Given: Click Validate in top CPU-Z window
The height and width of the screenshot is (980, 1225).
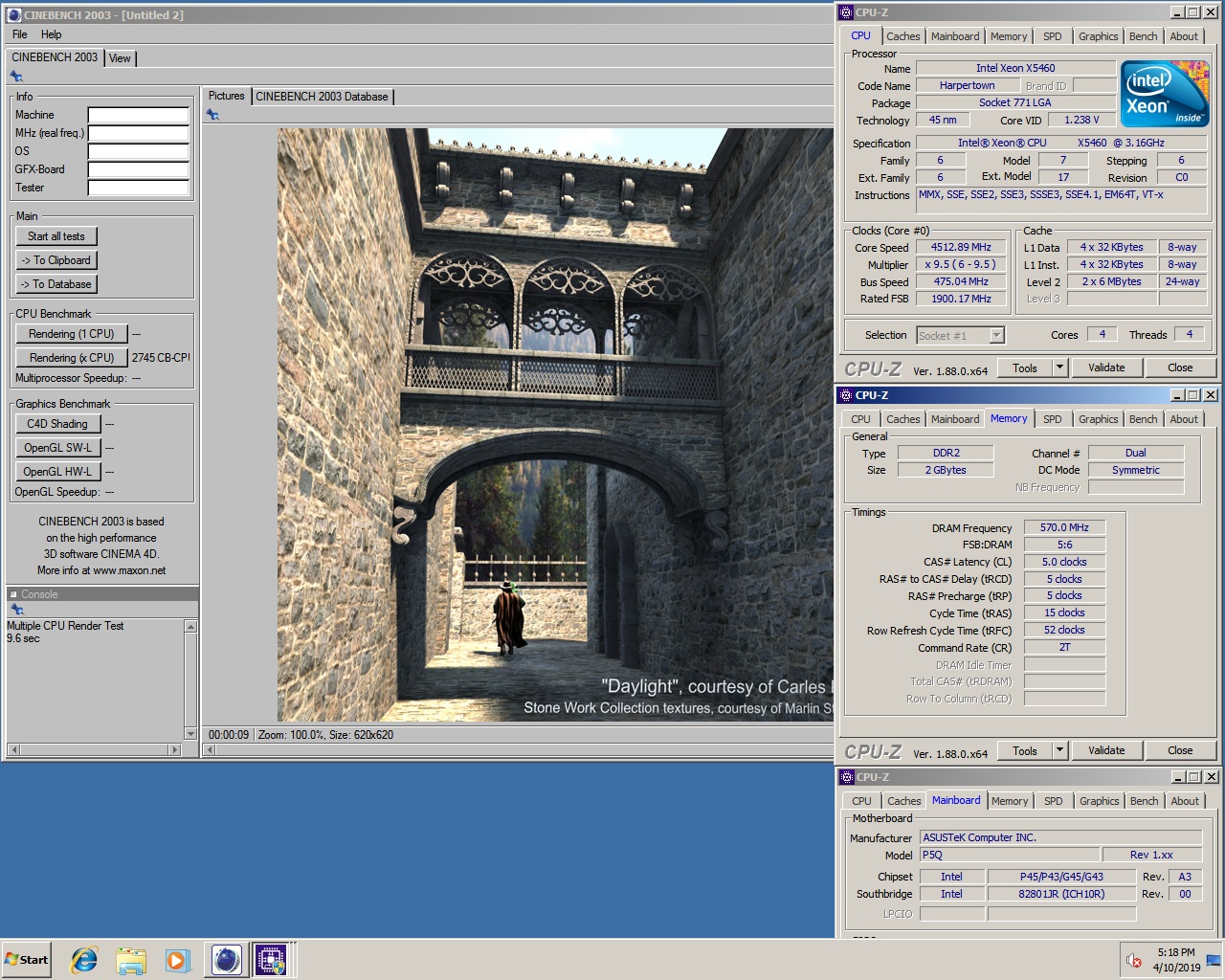Looking at the screenshot, I should point(1106,367).
